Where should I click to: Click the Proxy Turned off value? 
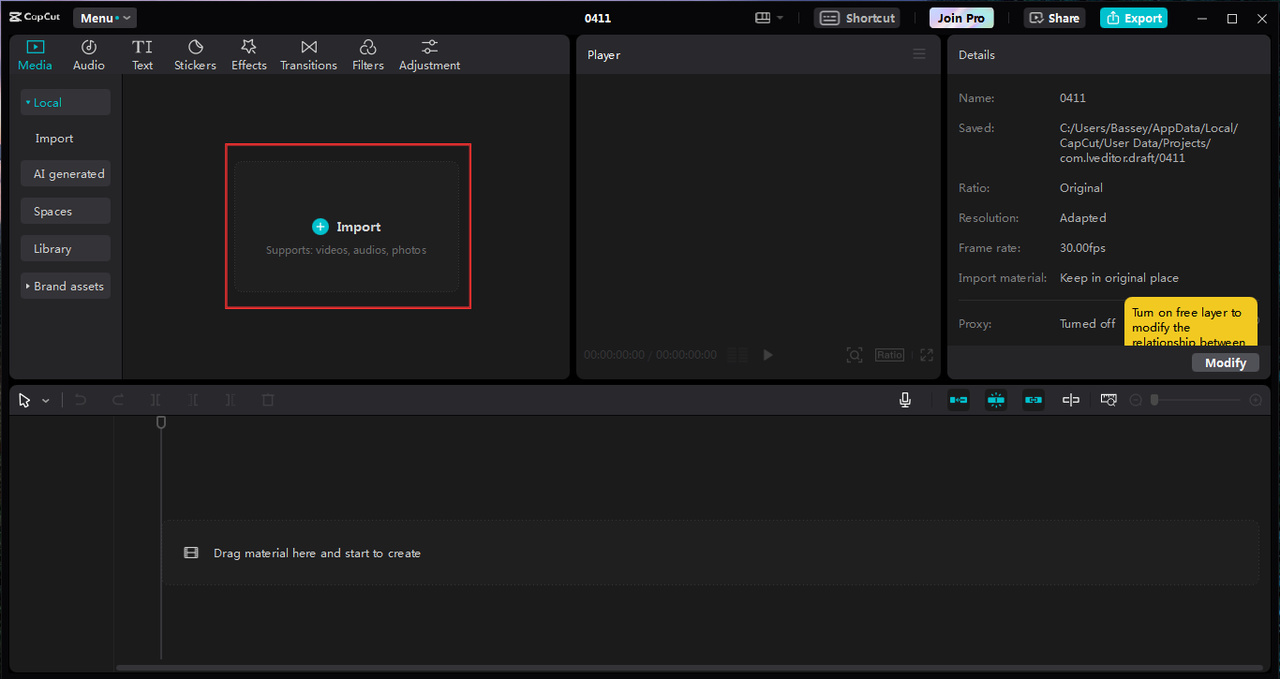tap(1087, 324)
